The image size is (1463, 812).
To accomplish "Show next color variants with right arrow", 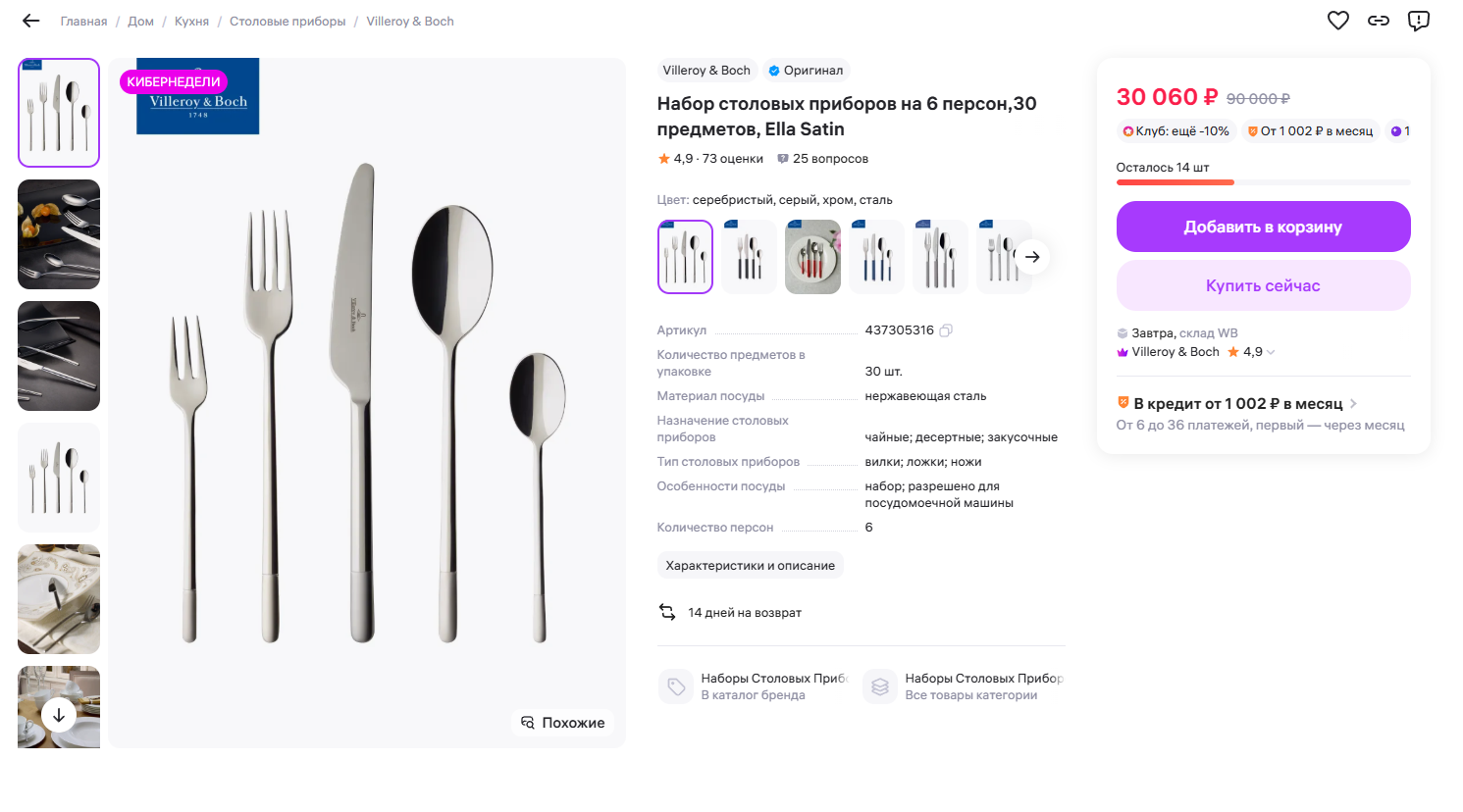I will (x=1032, y=257).
